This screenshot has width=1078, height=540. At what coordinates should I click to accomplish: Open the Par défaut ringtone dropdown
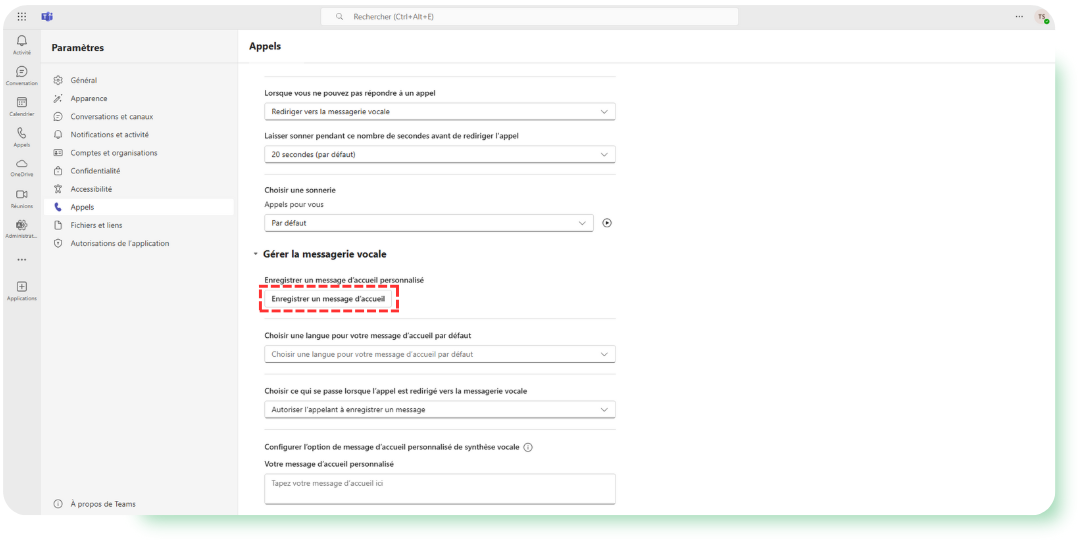point(429,223)
